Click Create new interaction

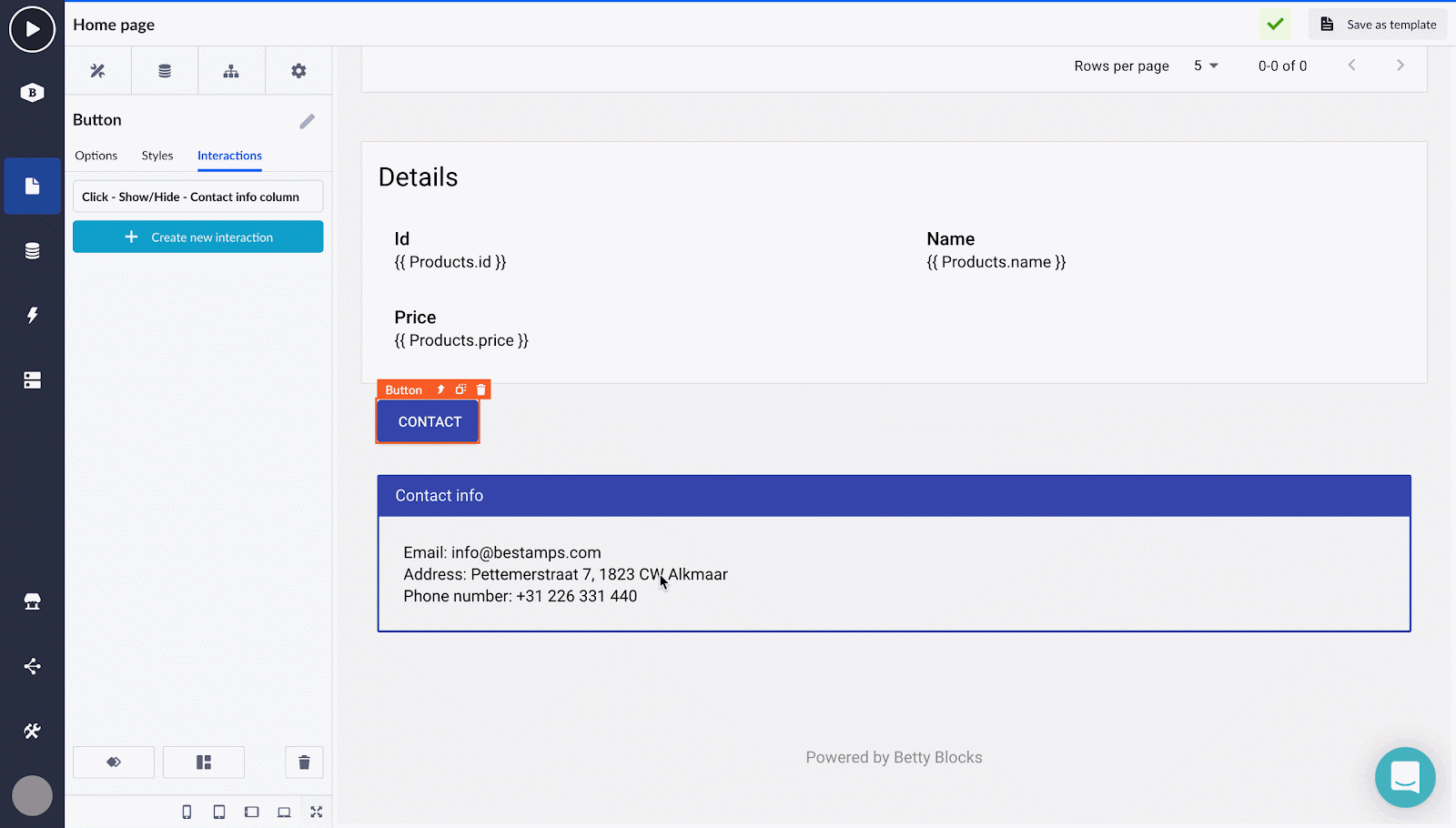[197, 237]
